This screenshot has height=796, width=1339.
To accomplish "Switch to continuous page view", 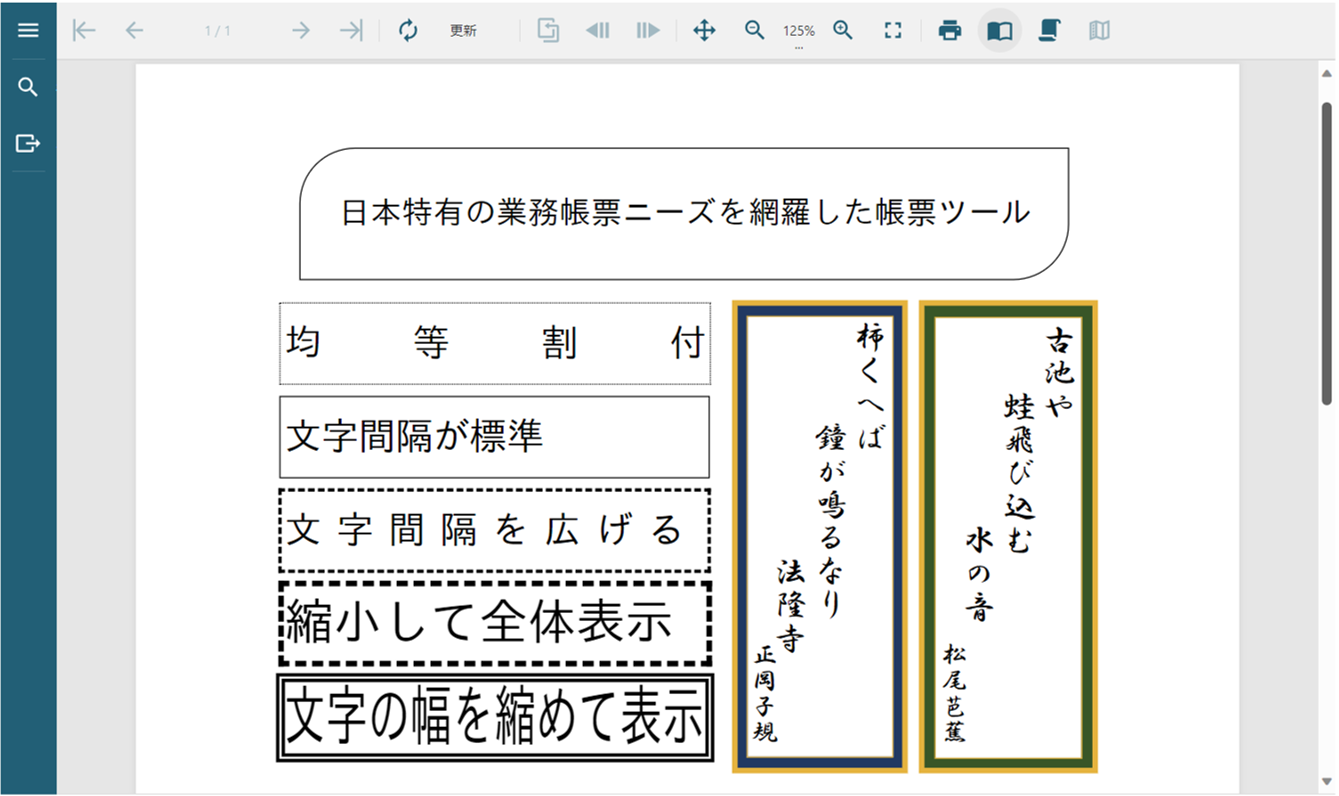I will point(1049,30).
